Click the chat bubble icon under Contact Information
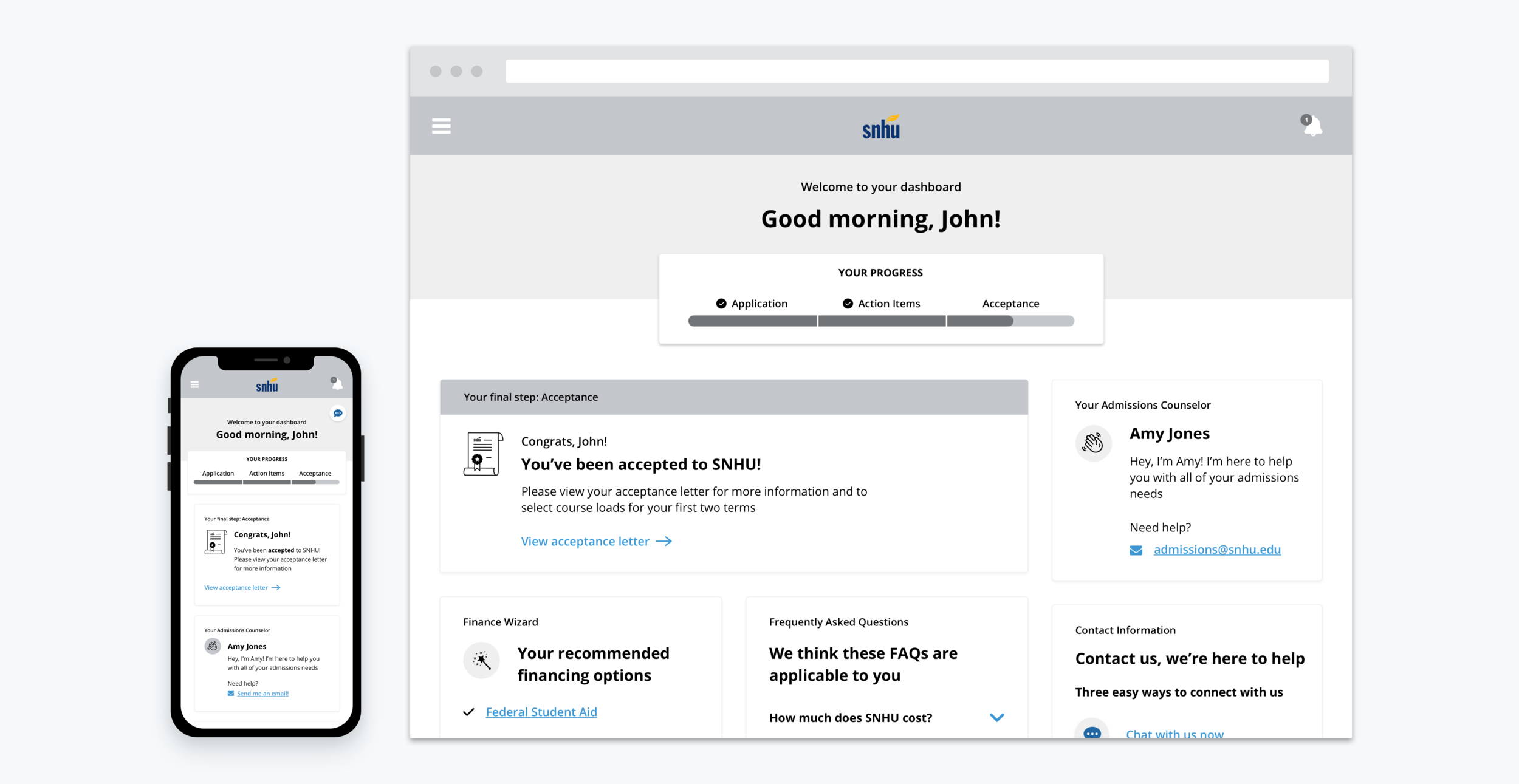This screenshot has height=784, width=1519. pos(1091,733)
